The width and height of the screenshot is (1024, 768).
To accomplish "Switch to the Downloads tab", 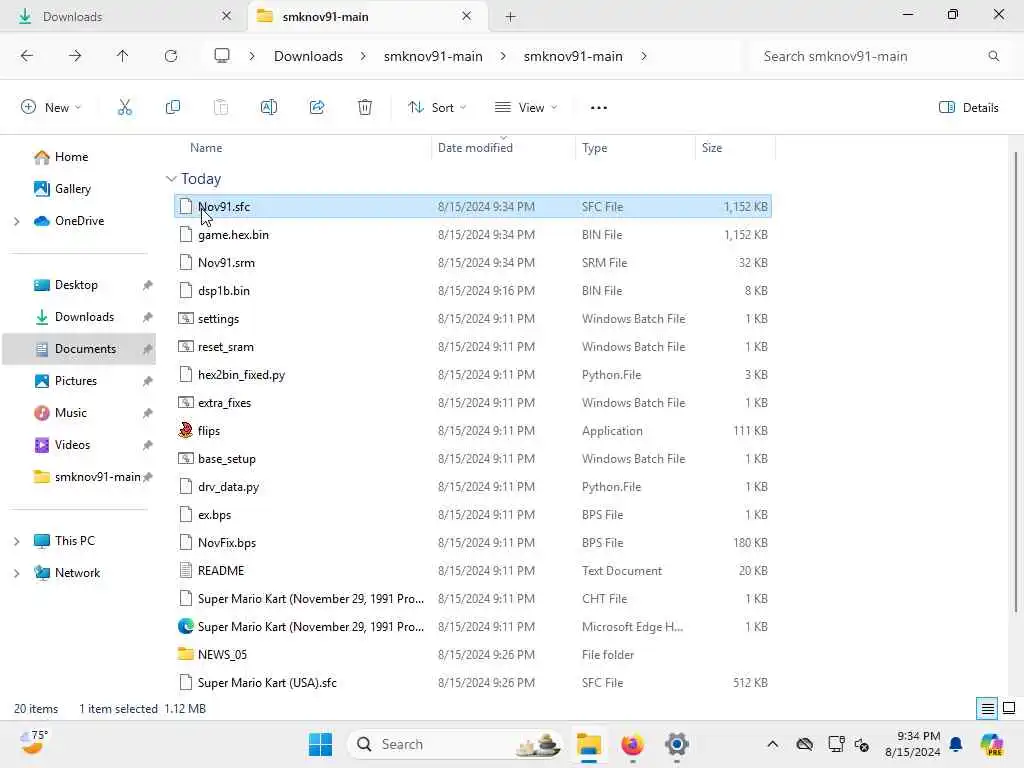I will 123,16.
